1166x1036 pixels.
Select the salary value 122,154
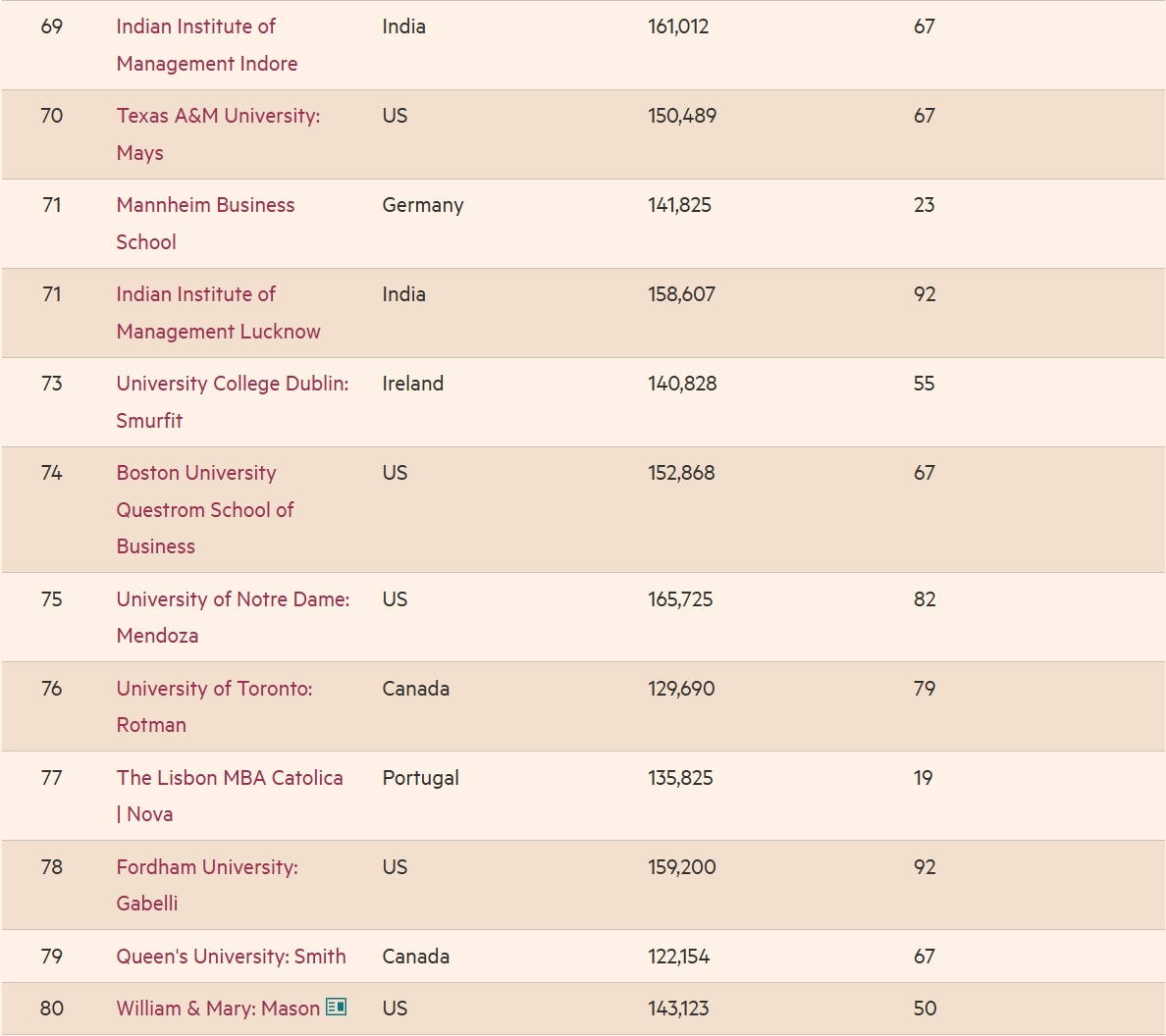(679, 956)
